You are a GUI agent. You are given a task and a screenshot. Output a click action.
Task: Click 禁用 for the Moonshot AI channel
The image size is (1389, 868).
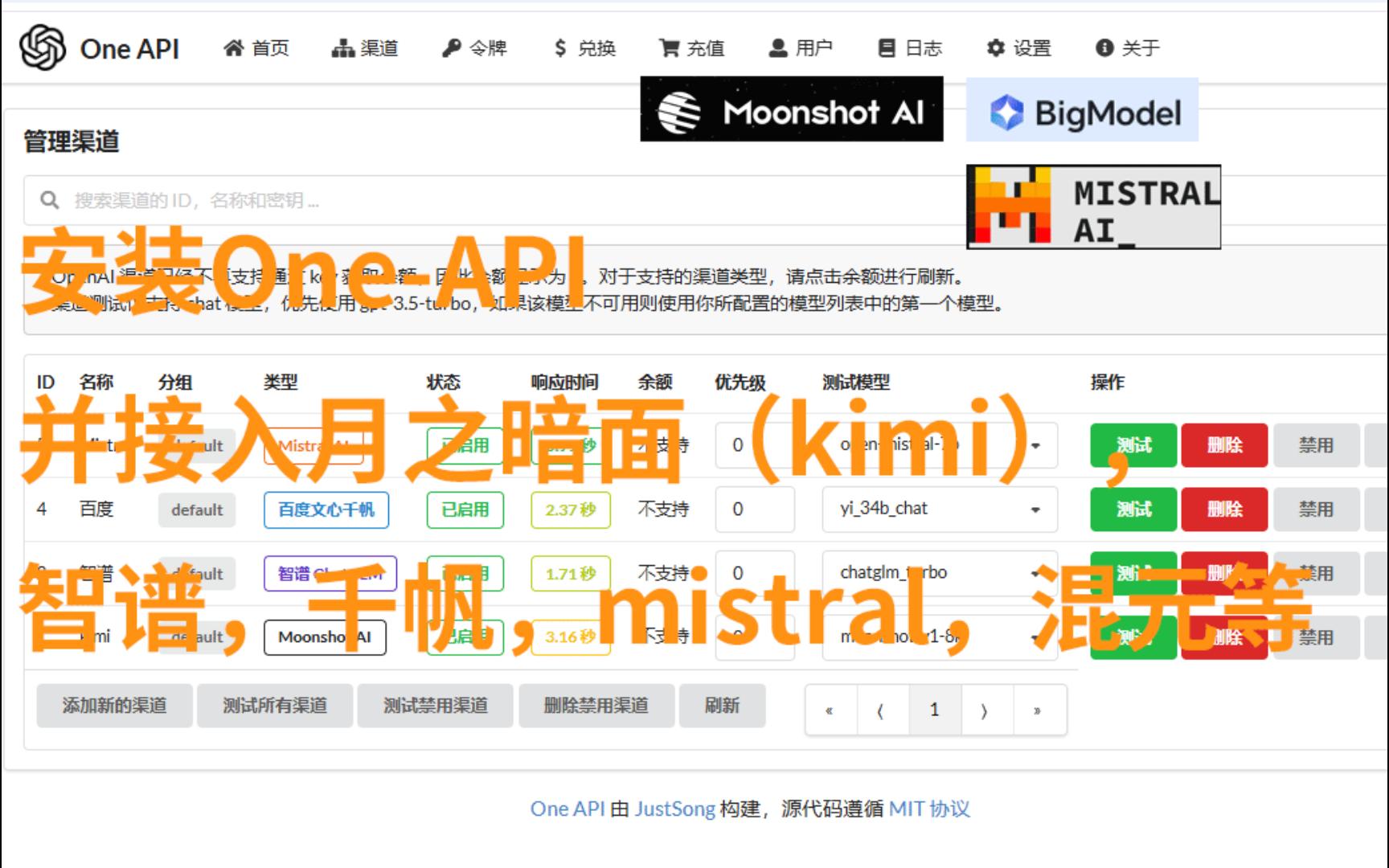1316,638
